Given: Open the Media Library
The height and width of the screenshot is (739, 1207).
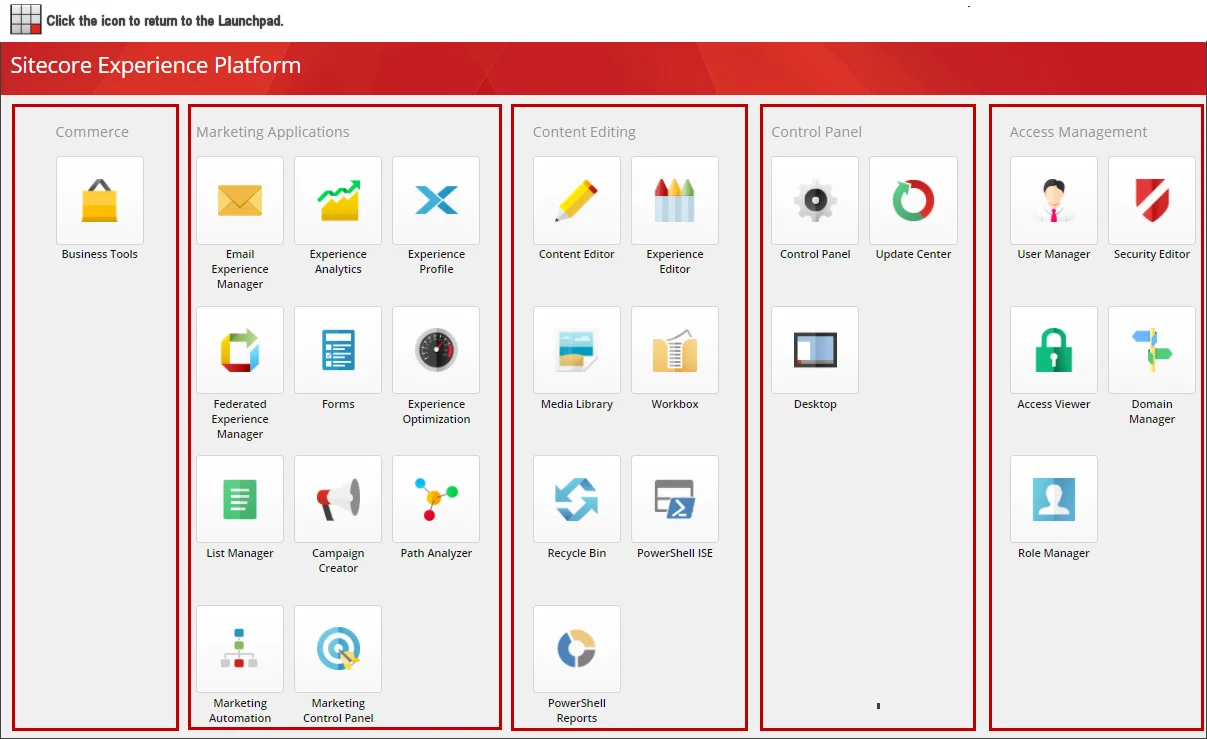Looking at the screenshot, I should 577,350.
